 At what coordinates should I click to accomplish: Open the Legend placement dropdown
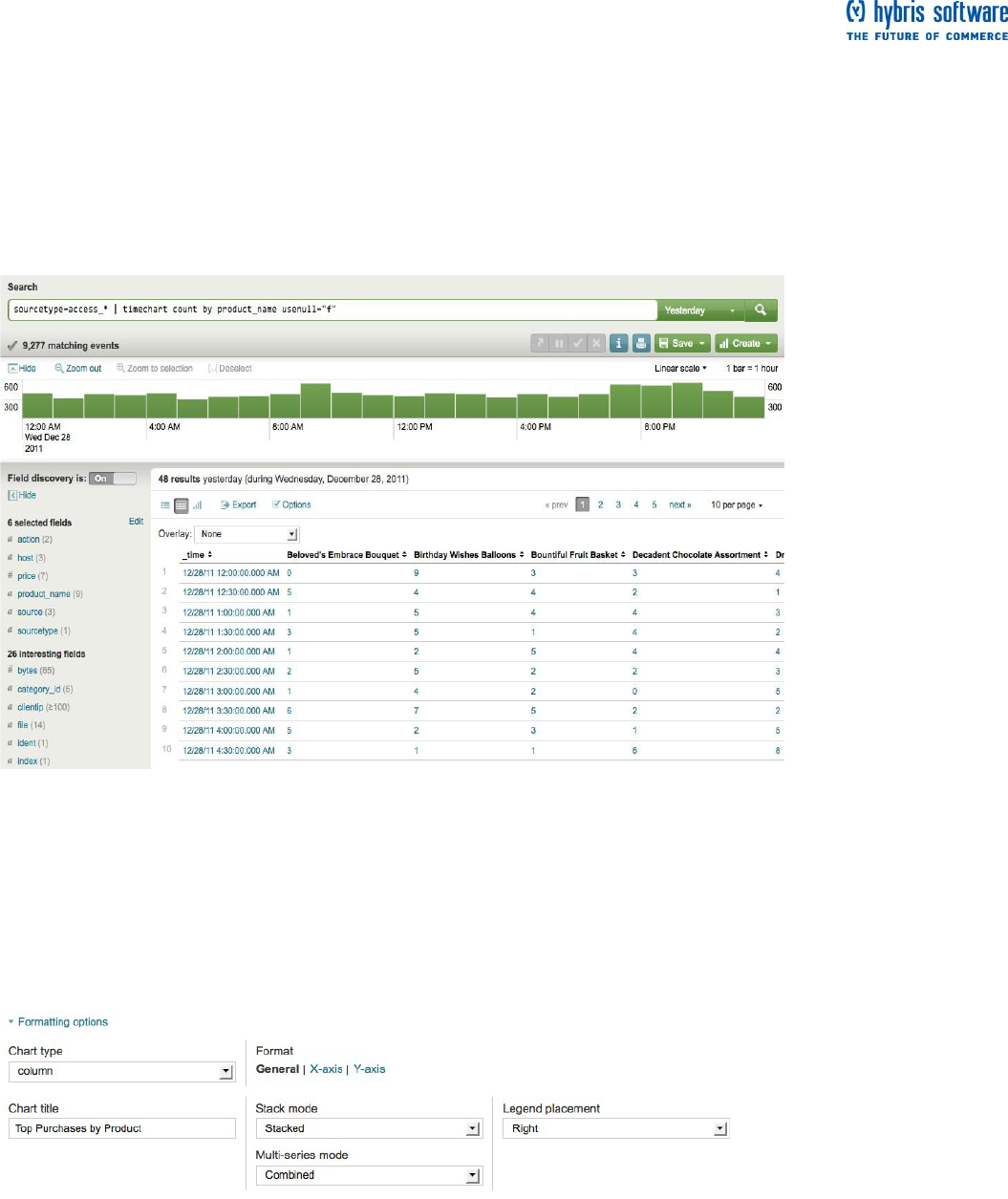(x=616, y=1129)
